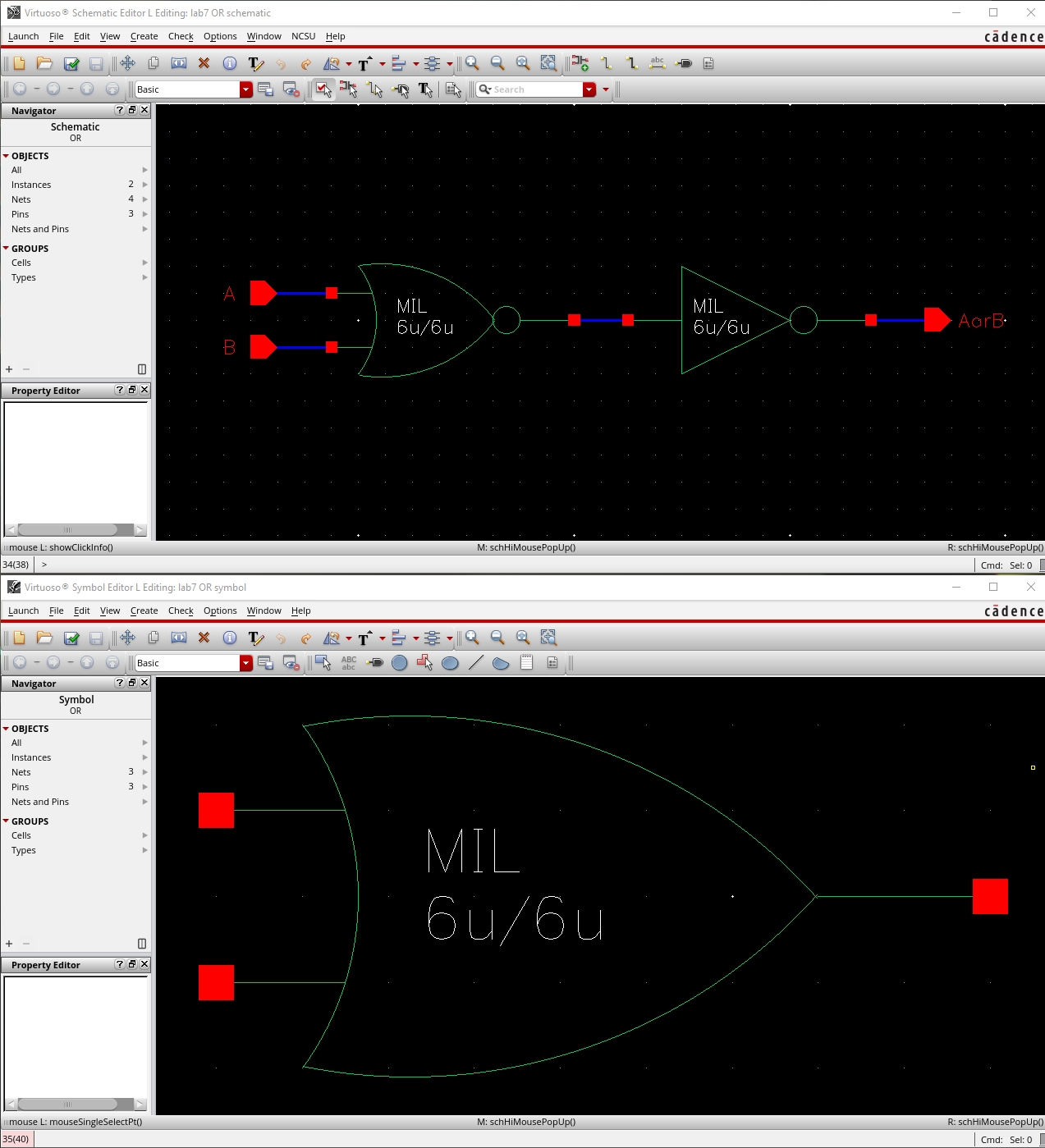Screen dimensions: 1045x1148
Task: Click the Zoom In icon in symbol editor toolbar
Action: [x=472, y=638]
